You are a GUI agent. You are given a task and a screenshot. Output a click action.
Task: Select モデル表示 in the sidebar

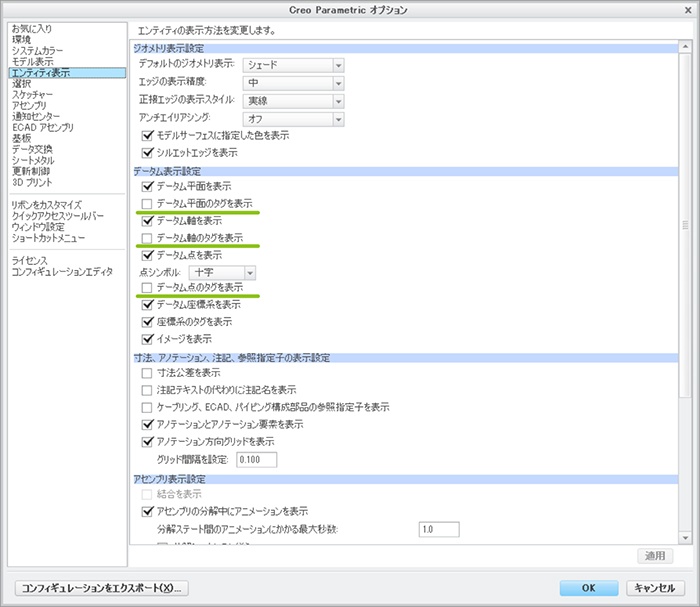32,61
